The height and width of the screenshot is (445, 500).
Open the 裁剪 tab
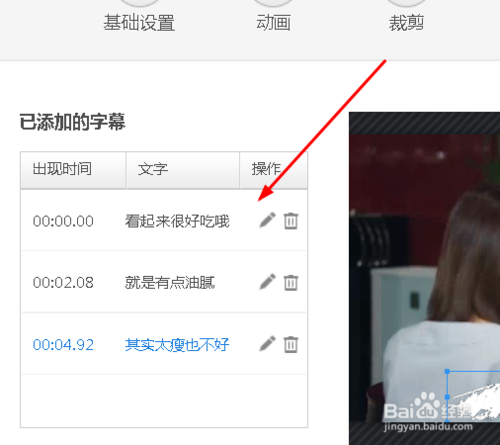[406, 23]
